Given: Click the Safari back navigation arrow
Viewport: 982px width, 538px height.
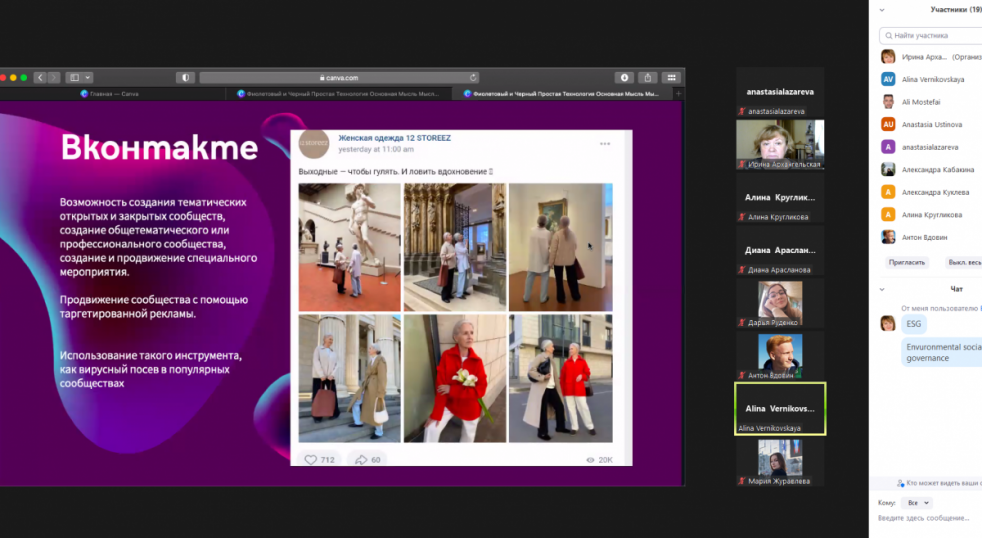Looking at the screenshot, I should click(41, 78).
